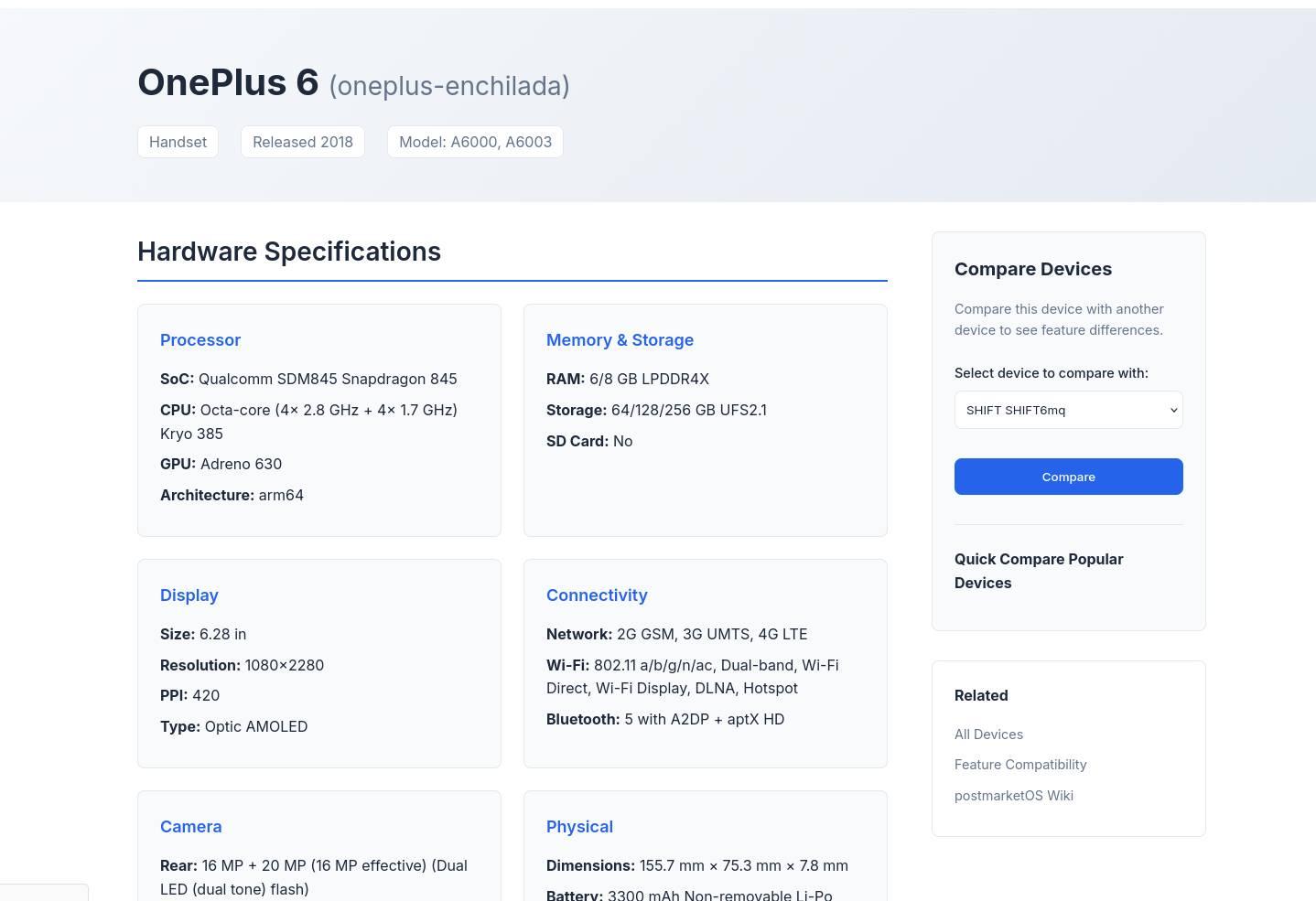Open the device comparison dropdown showing SHIFT SHIFT6mq
Image resolution: width=1316 pixels, height=901 pixels.
[x=1068, y=410]
